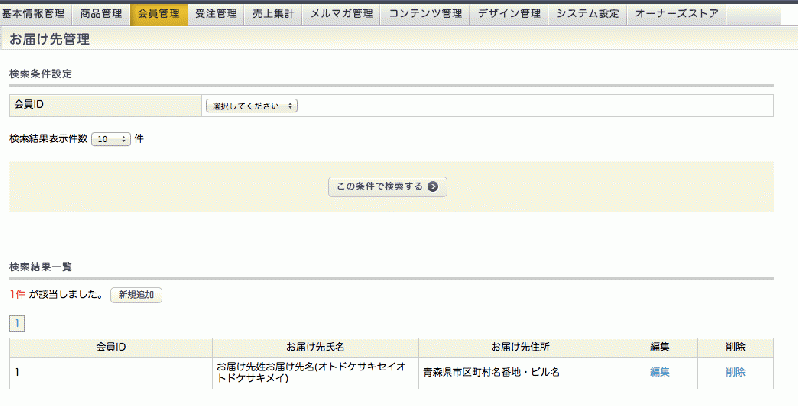Switch to the メルマガ管理 tab
Image resolution: width=798 pixels, height=406 pixels.
(340, 14)
